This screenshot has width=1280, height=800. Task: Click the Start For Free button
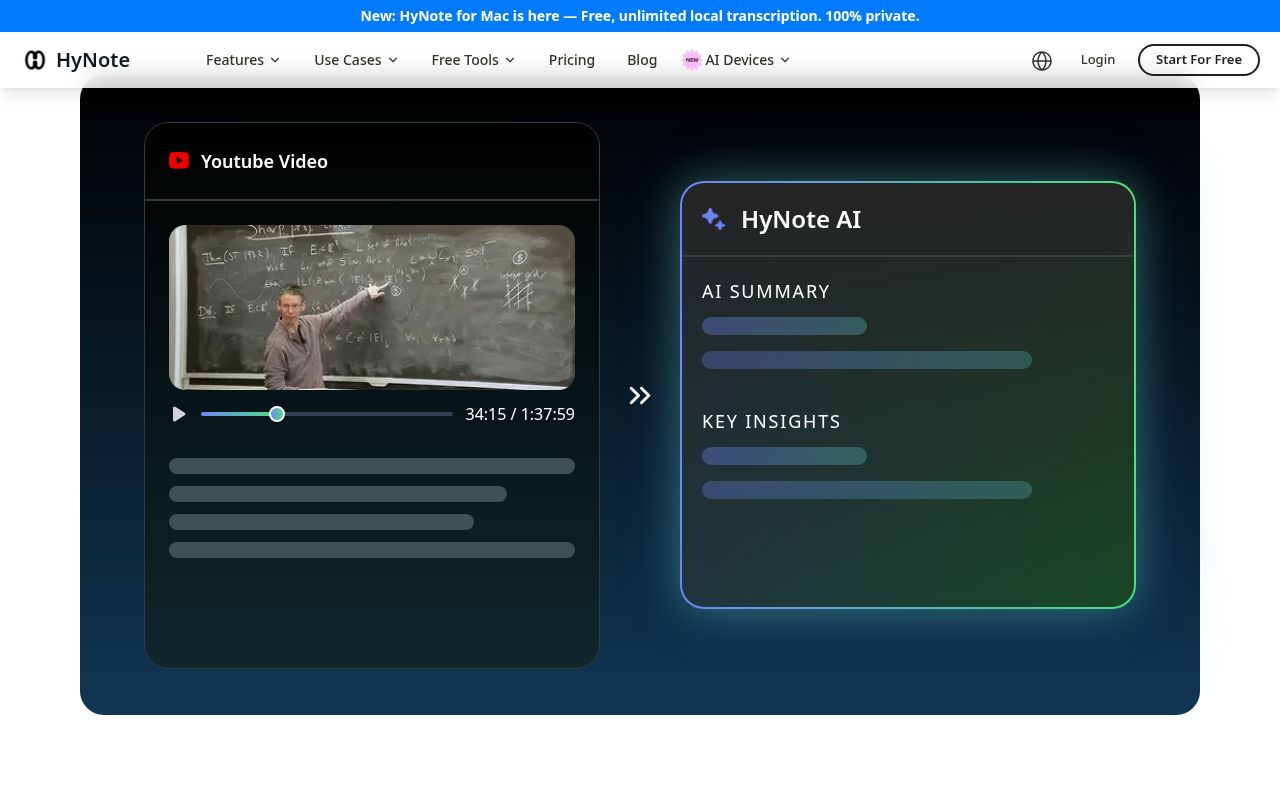(x=1199, y=60)
